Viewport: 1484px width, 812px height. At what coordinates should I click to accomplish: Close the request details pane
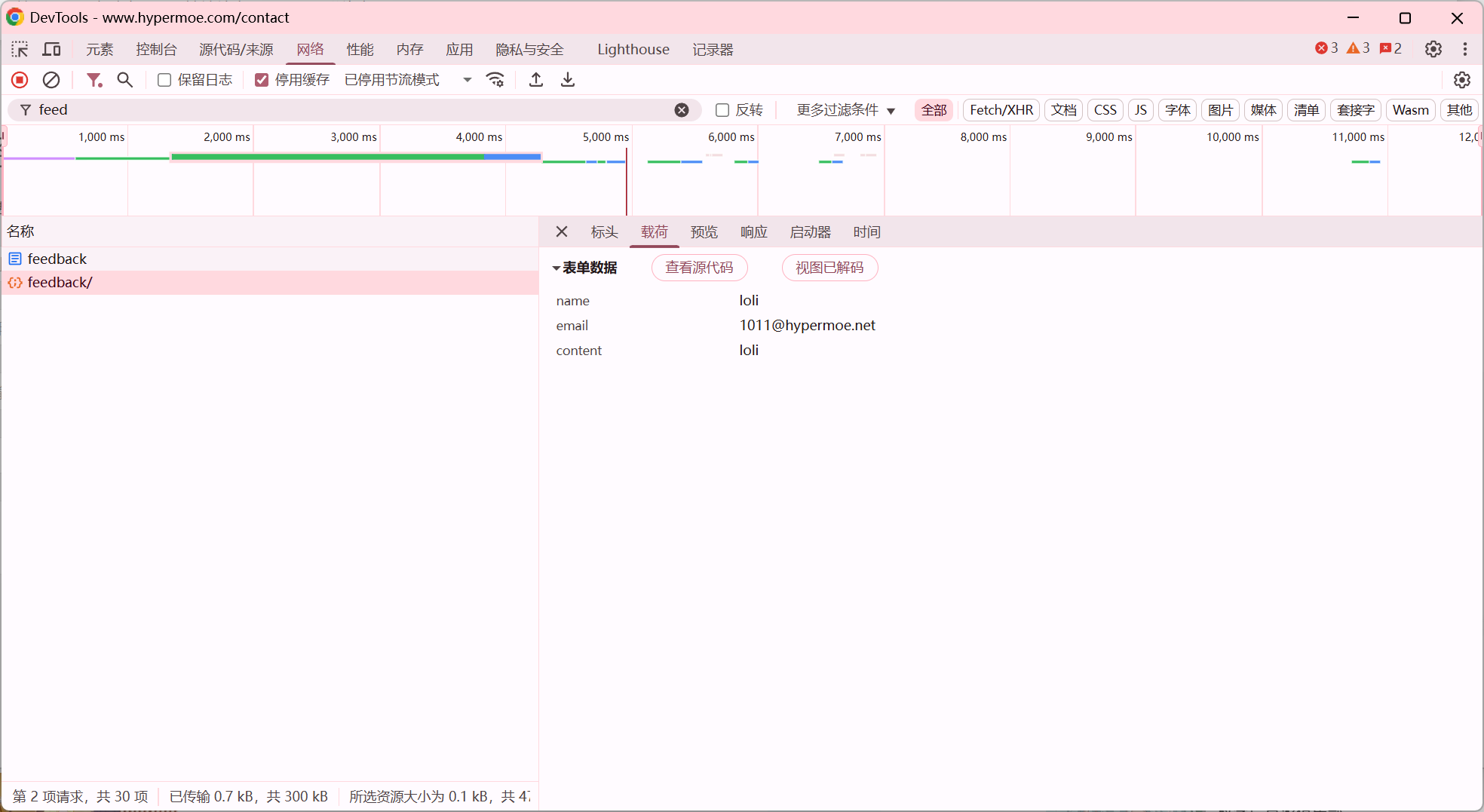coord(562,232)
